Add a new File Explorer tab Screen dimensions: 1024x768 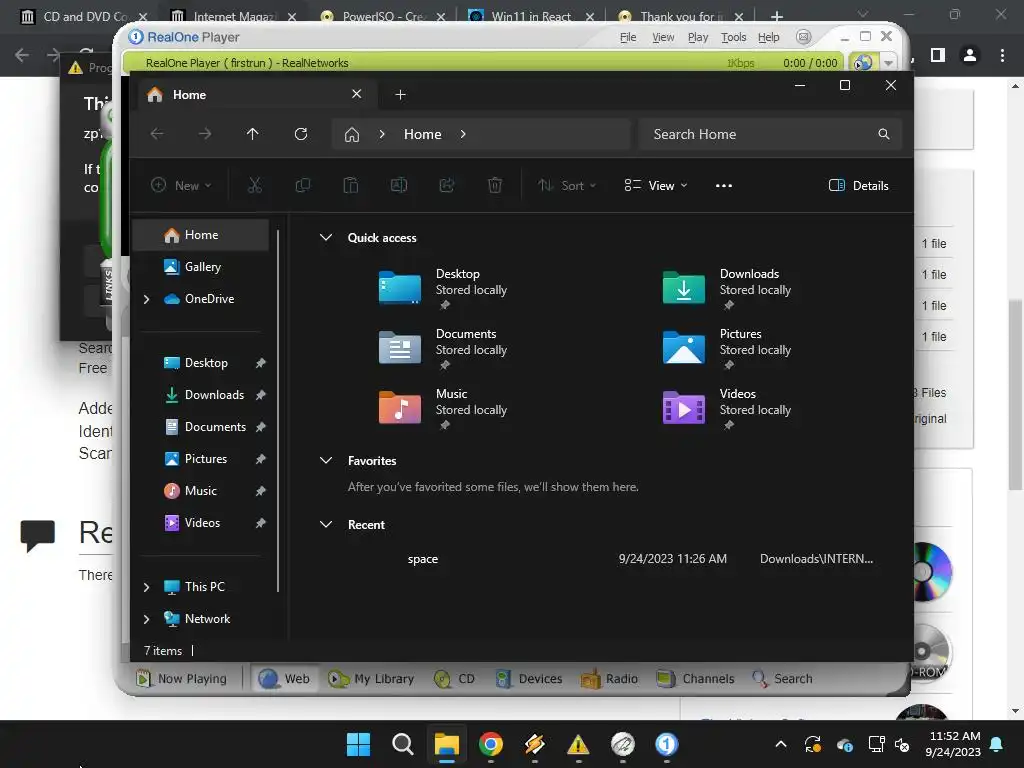(400, 95)
